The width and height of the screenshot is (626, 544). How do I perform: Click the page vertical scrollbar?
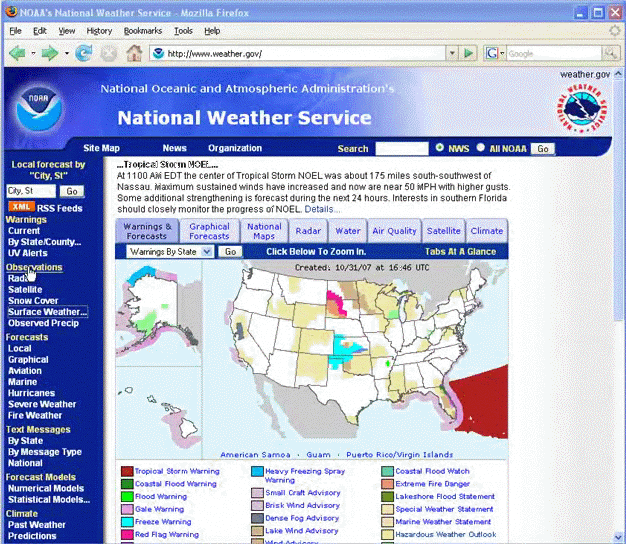(x=618, y=304)
